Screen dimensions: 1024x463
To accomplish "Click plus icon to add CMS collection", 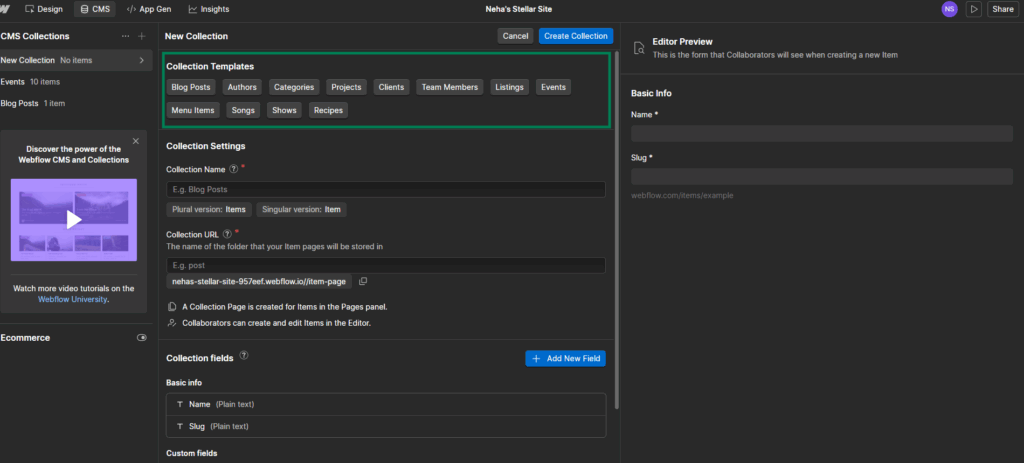I will (142, 36).
